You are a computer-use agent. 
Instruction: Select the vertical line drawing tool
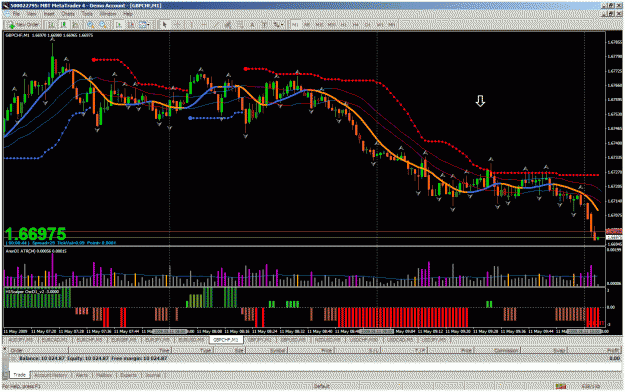[190, 25]
